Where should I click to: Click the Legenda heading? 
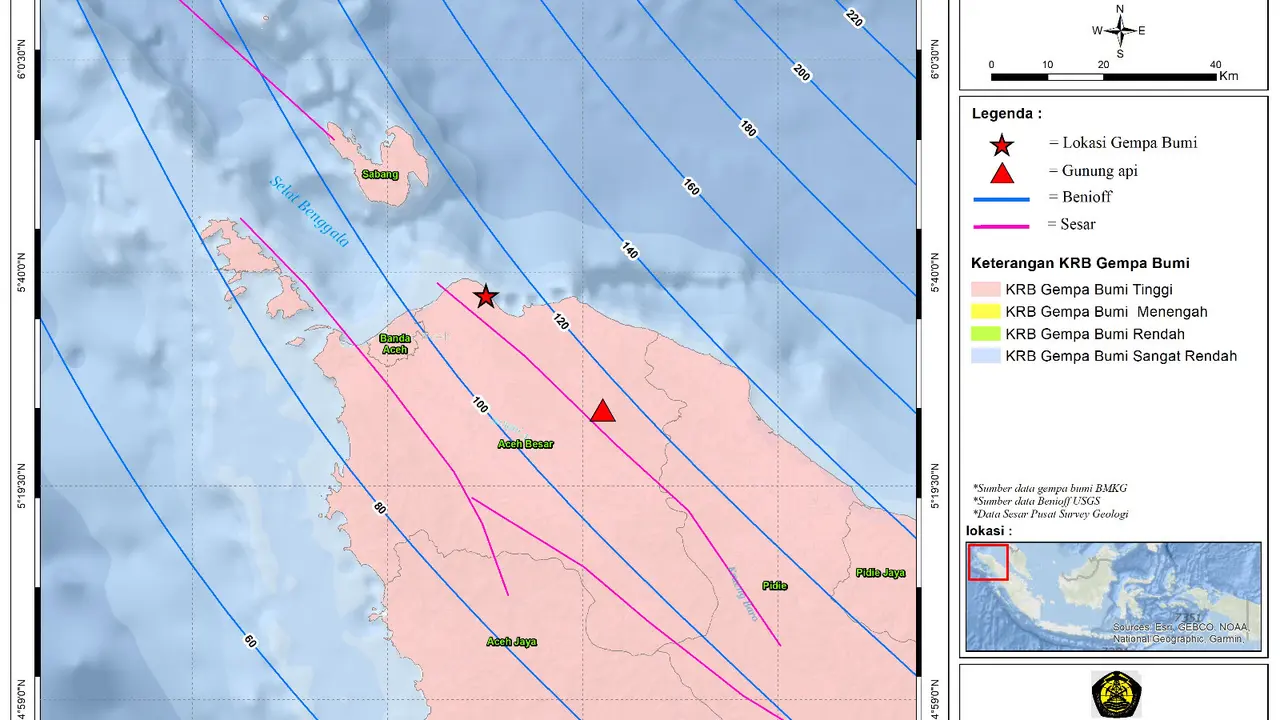click(x=1006, y=114)
